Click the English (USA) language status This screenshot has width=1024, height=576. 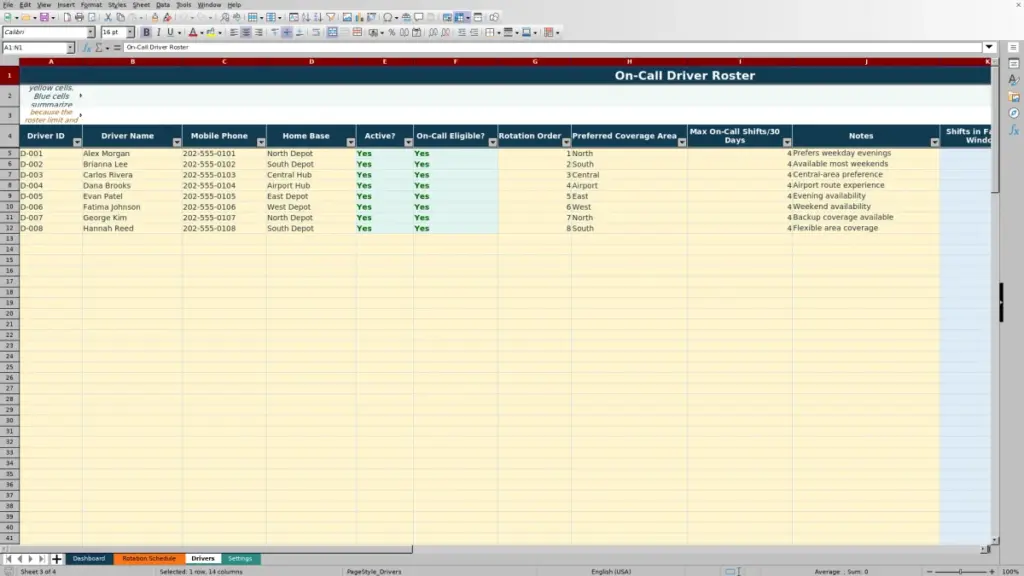coord(611,571)
